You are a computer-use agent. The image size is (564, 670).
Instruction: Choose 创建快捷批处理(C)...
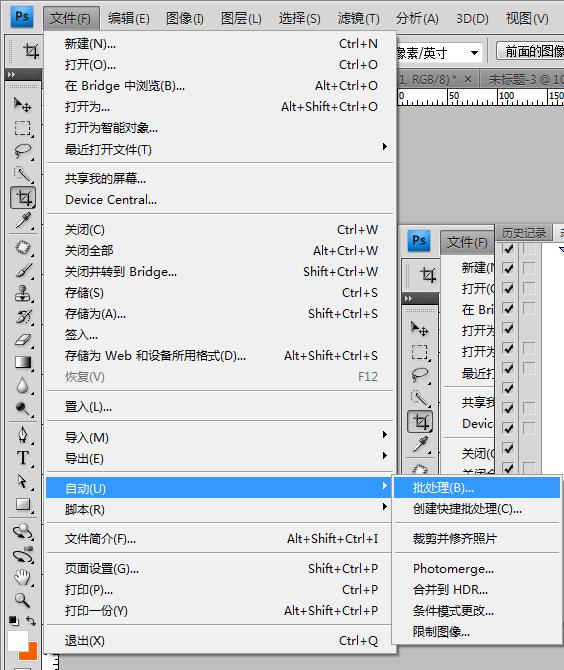point(477,509)
